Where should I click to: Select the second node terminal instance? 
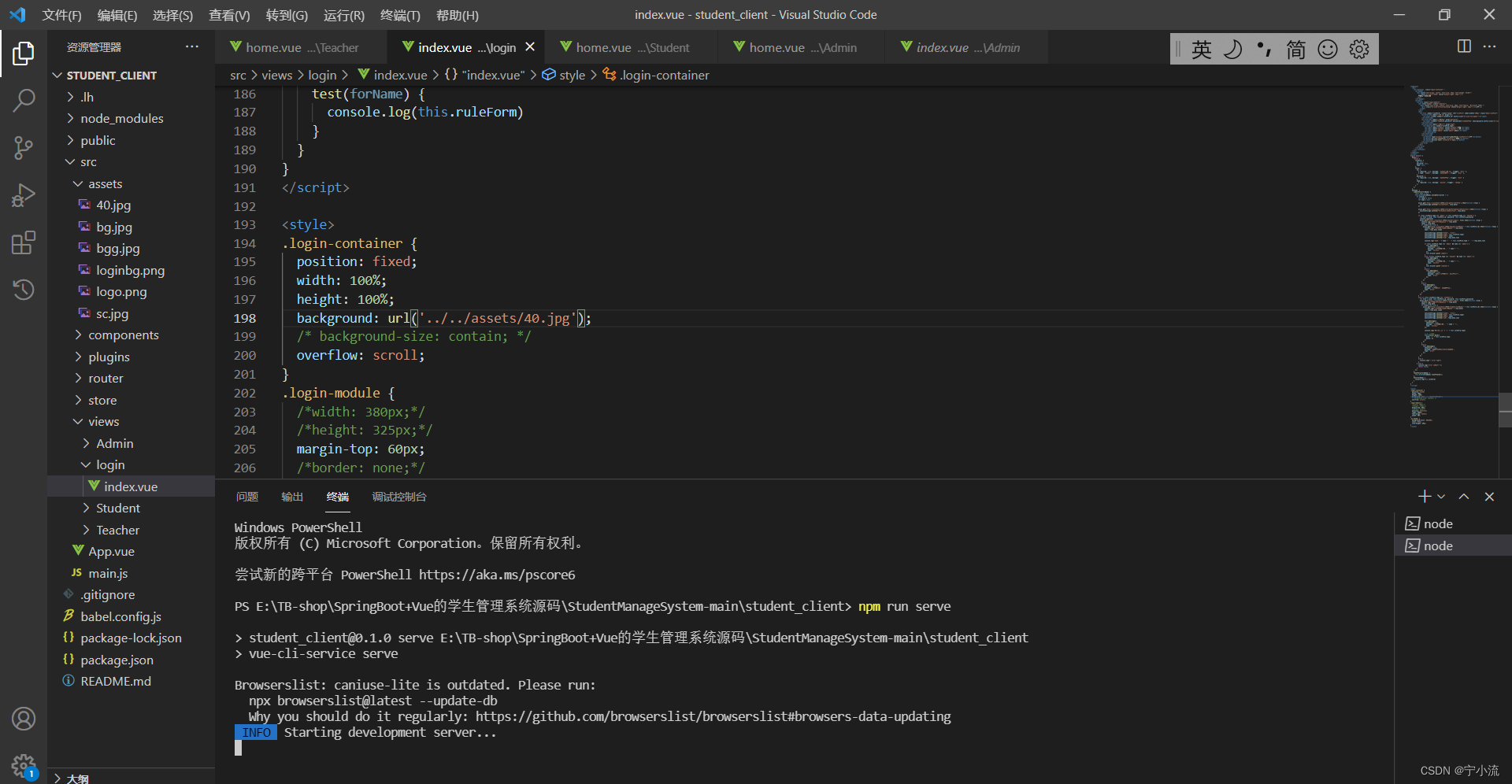click(x=1453, y=545)
